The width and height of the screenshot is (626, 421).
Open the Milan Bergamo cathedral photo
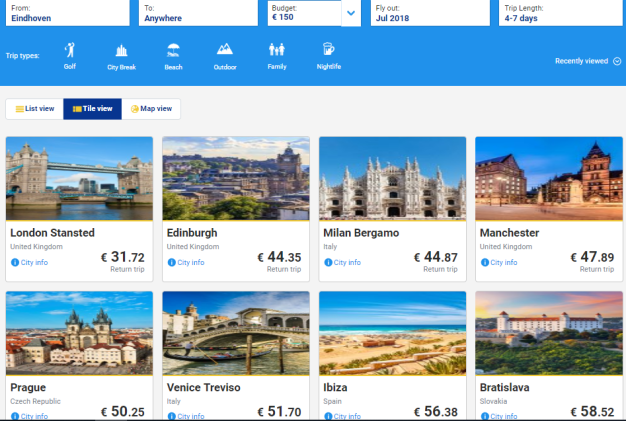[392, 178]
